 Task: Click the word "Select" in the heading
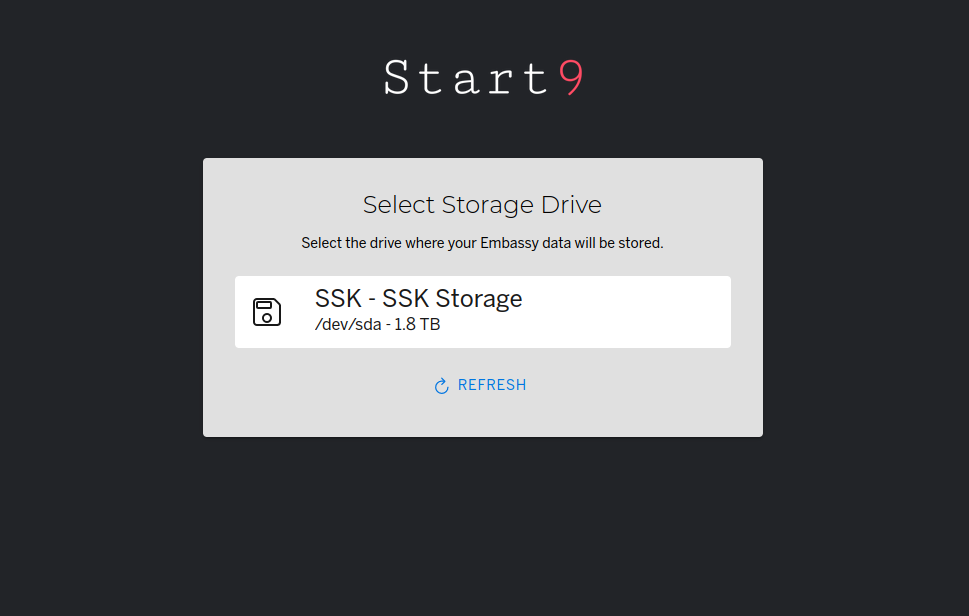[395, 205]
